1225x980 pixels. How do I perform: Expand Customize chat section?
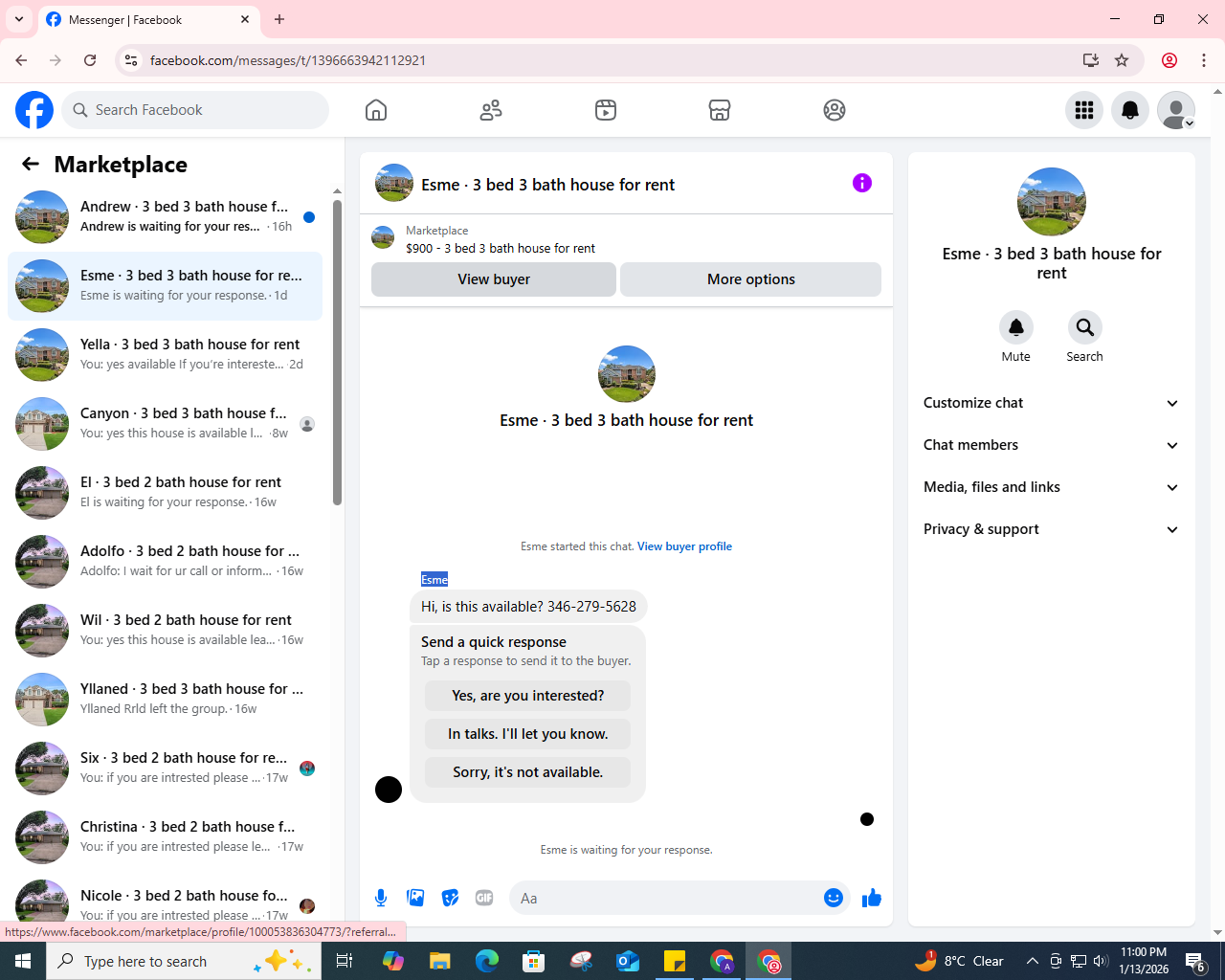click(x=1052, y=403)
